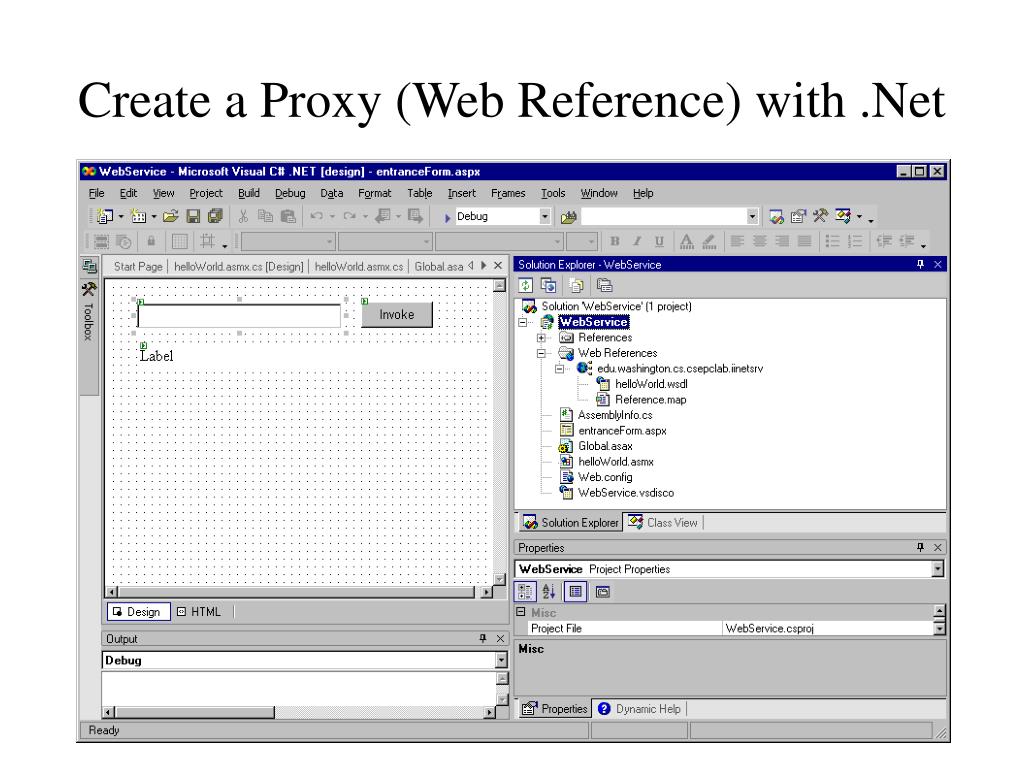The image size is (1024, 768).
Task: Click the Refresh icon in Solution Explorer
Action: (526, 285)
